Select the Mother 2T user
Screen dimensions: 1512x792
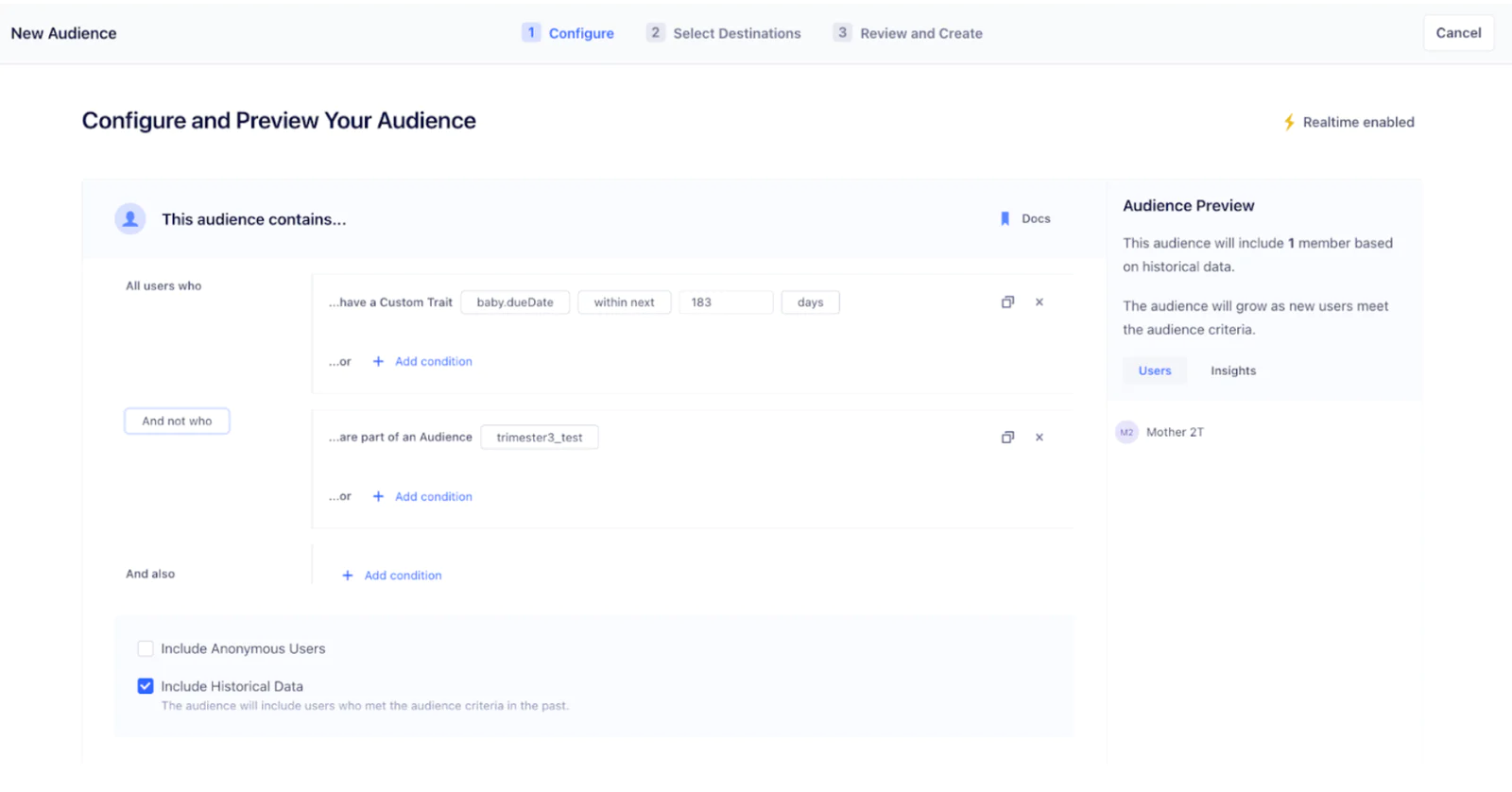pos(1175,432)
